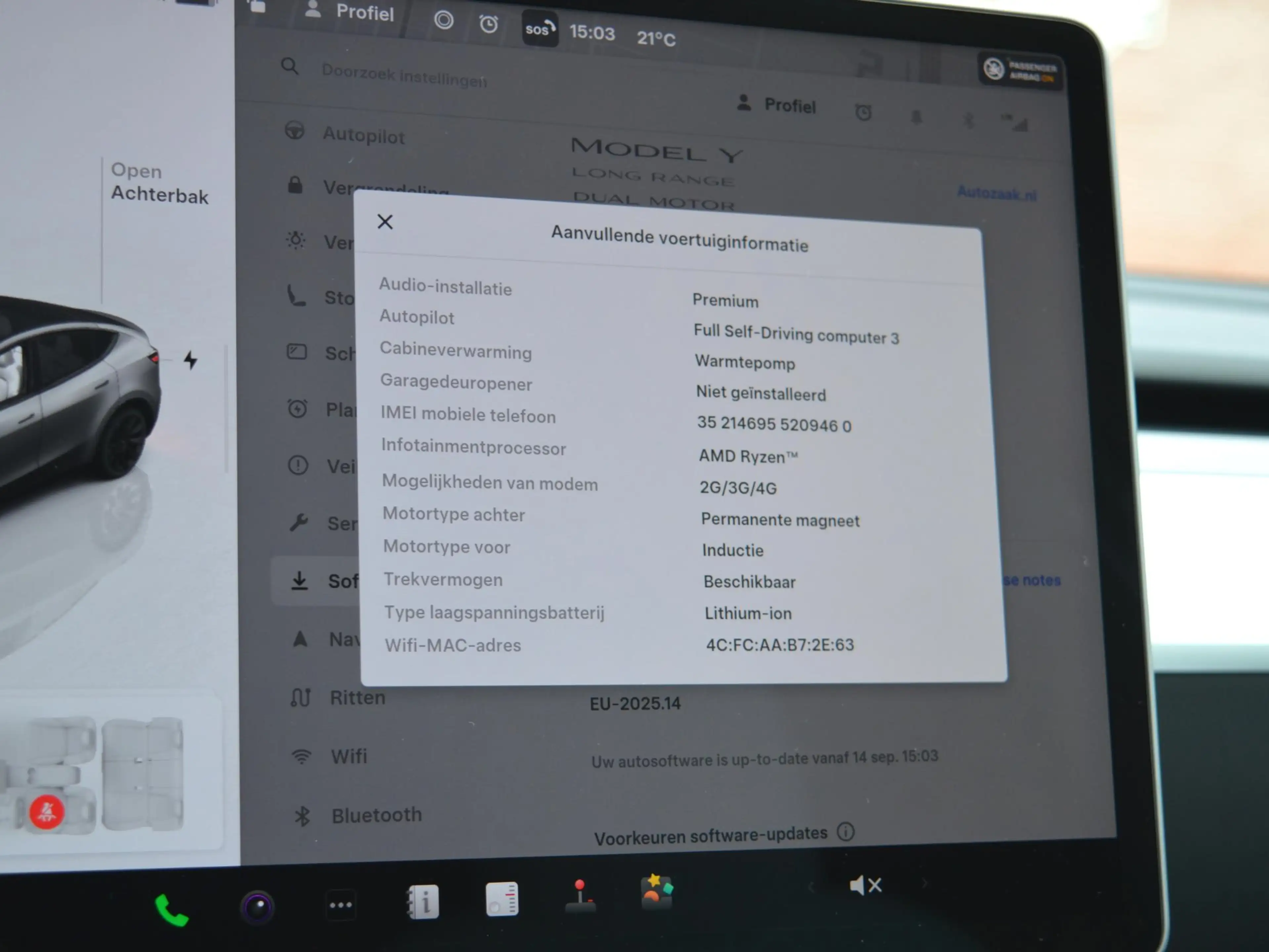Screen dimensions: 1269x952
Task: Open the three-dots app launcher
Action: [x=341, y=905]
